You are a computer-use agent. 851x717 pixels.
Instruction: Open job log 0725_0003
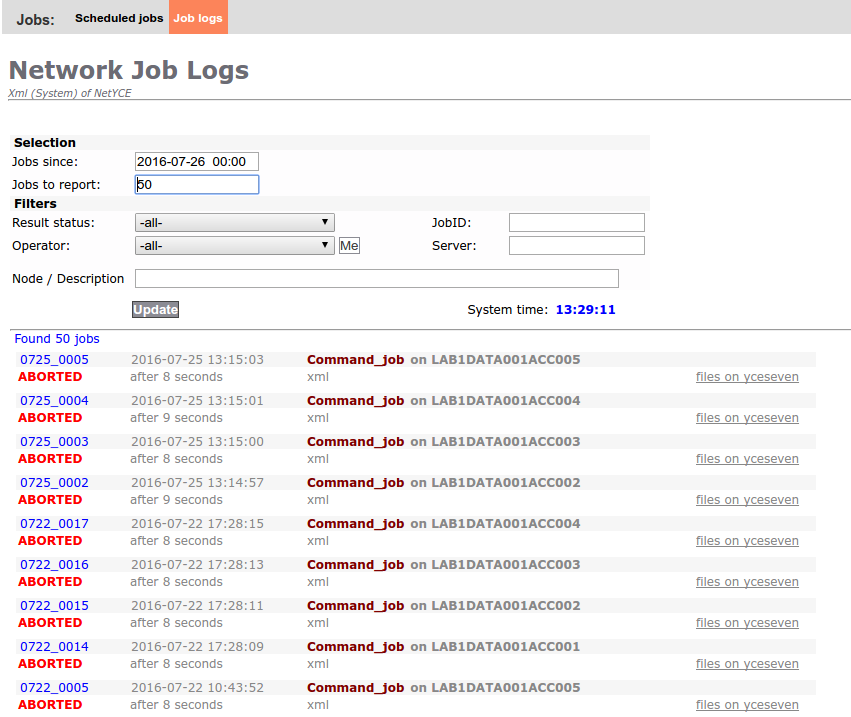point(53,441)
